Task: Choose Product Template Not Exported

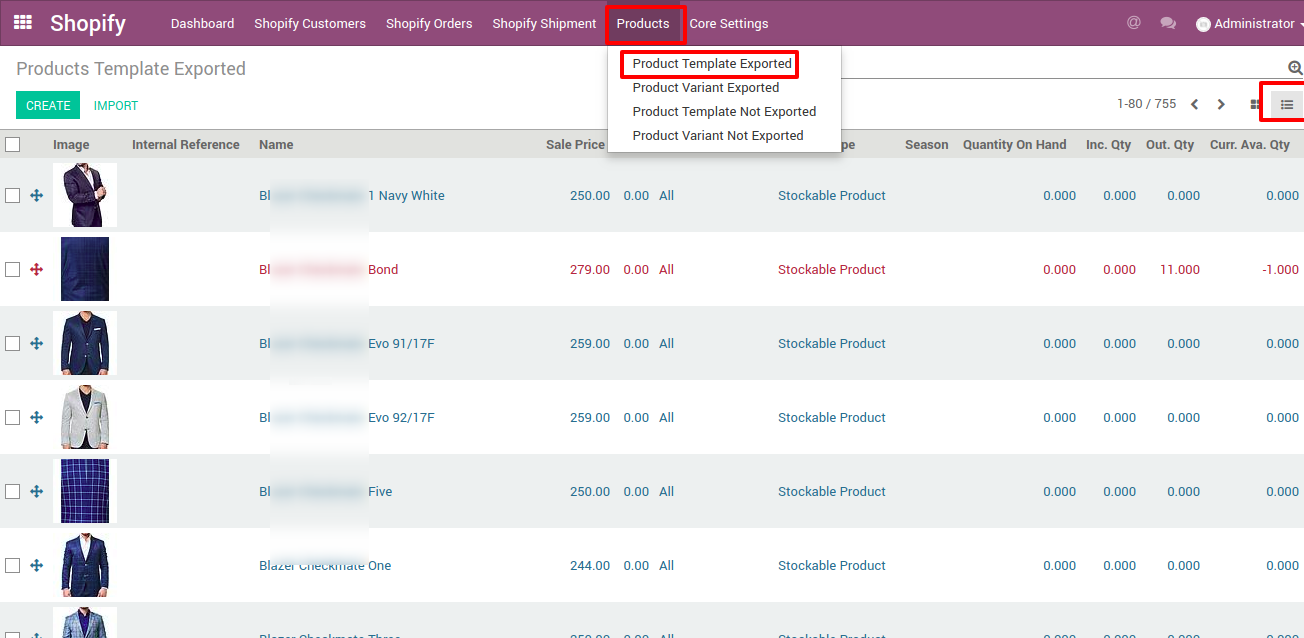Action: tap(724, 111)
